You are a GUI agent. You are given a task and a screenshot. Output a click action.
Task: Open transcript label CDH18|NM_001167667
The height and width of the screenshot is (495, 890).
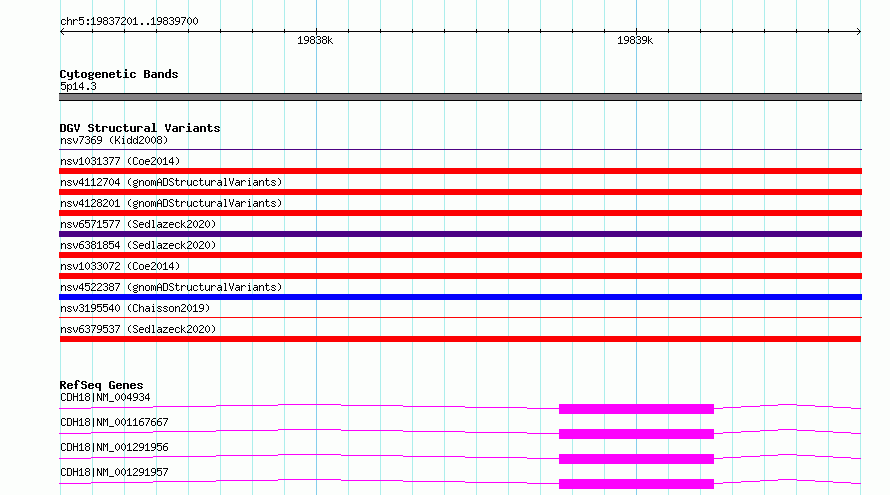click(x=114, y=422)
